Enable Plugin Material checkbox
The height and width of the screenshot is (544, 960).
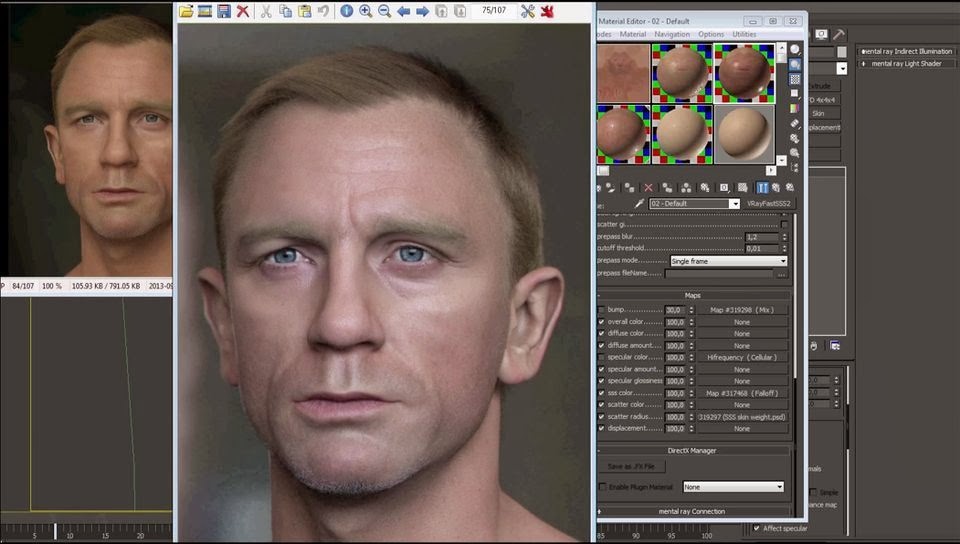pos(602,487)
